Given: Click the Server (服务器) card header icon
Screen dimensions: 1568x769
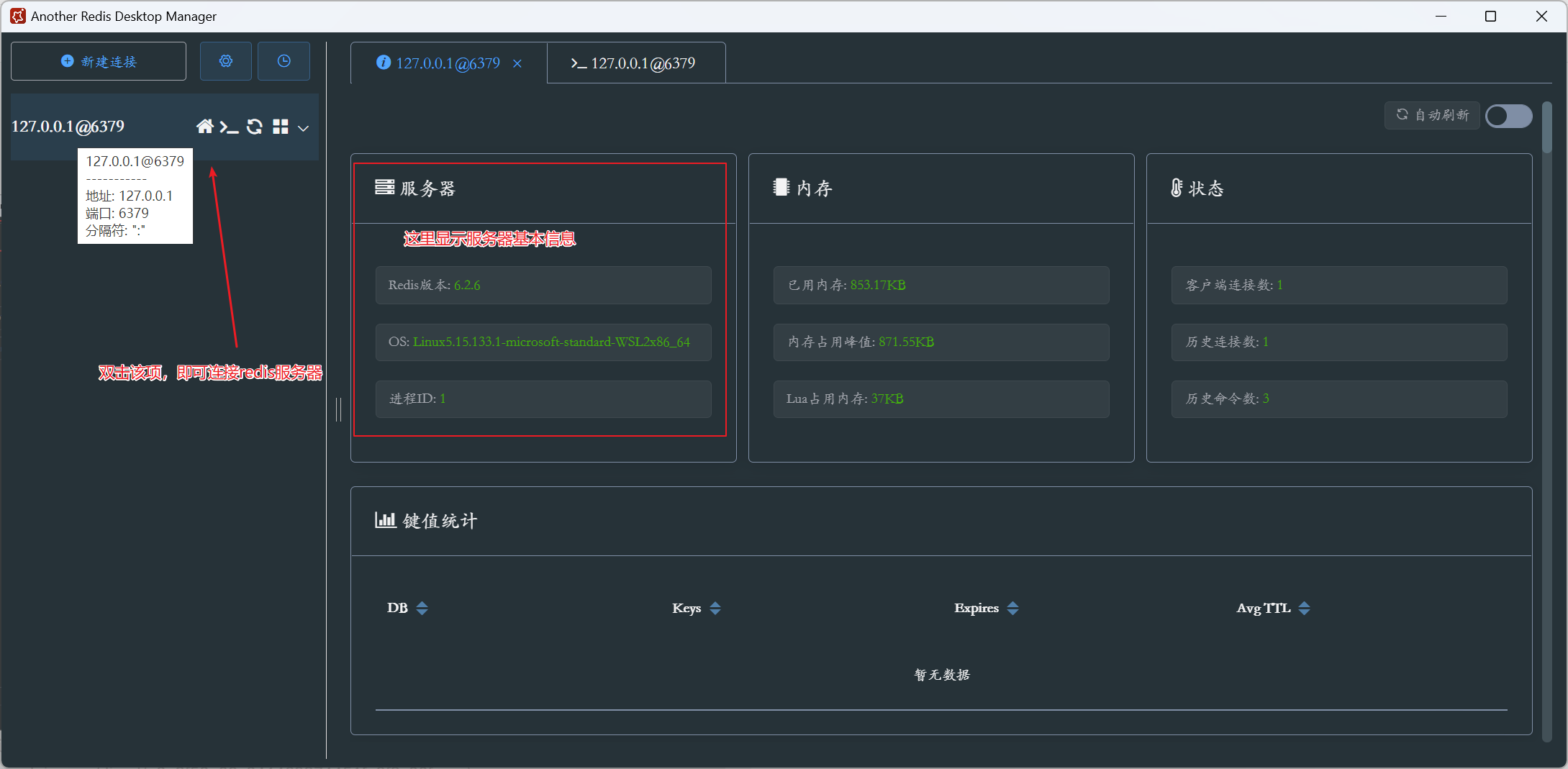Looking at the screenshot, I should 385,187.
